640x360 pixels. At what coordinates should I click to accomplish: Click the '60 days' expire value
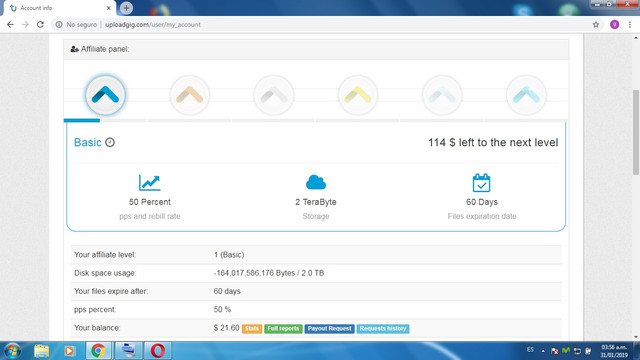(227, 291)
